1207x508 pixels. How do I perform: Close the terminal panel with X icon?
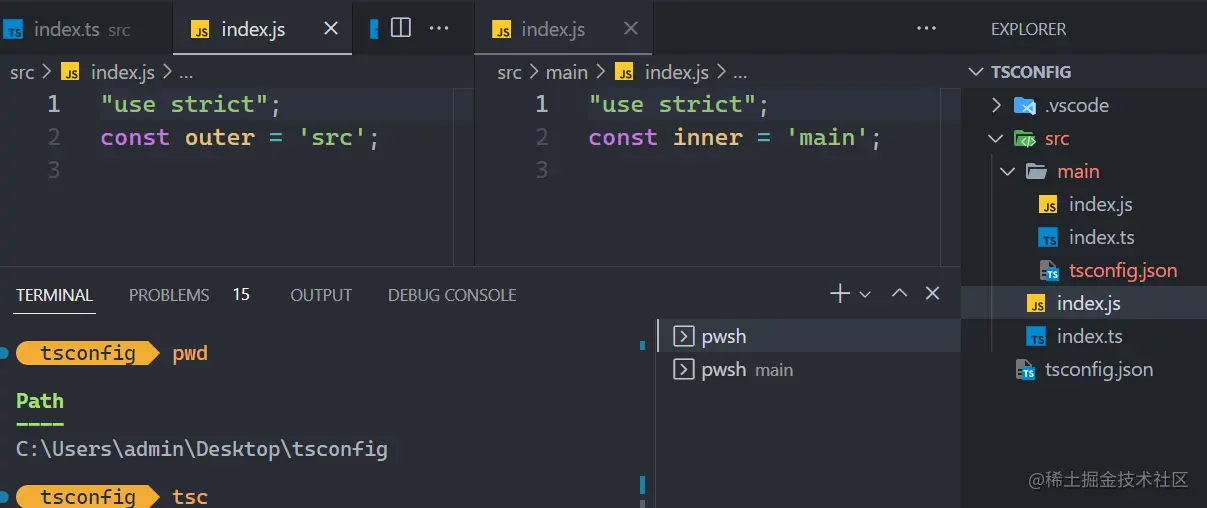(x=932, y=293)
